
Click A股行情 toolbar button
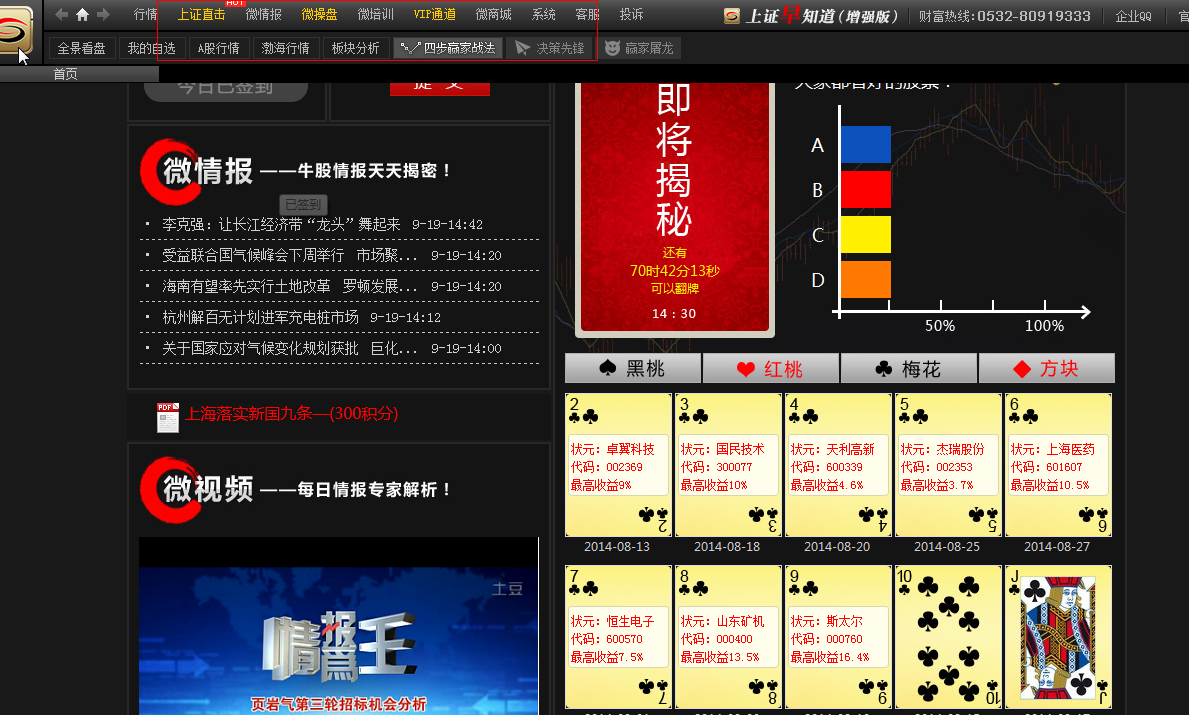tap(218, 49)
